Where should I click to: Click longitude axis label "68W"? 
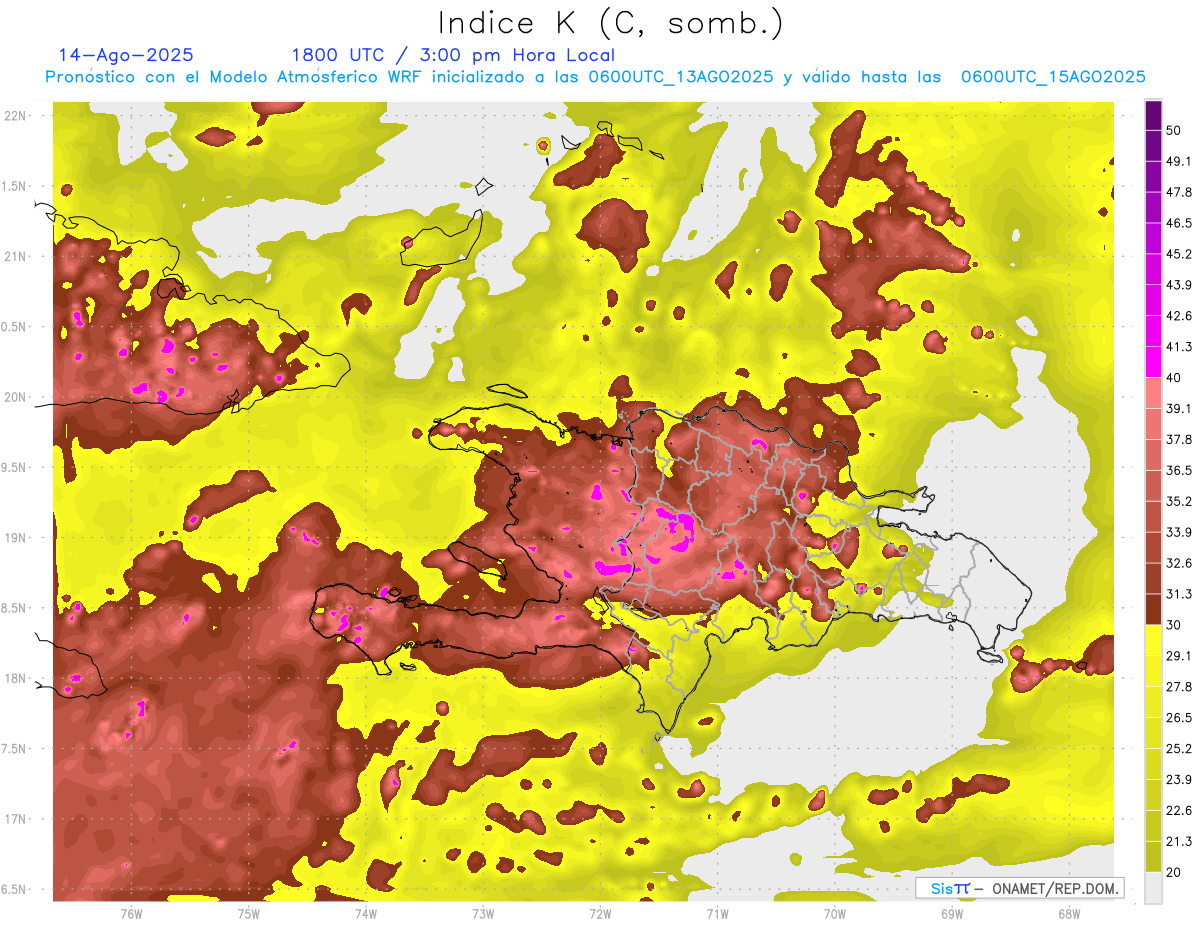[x=1068, y=914]
